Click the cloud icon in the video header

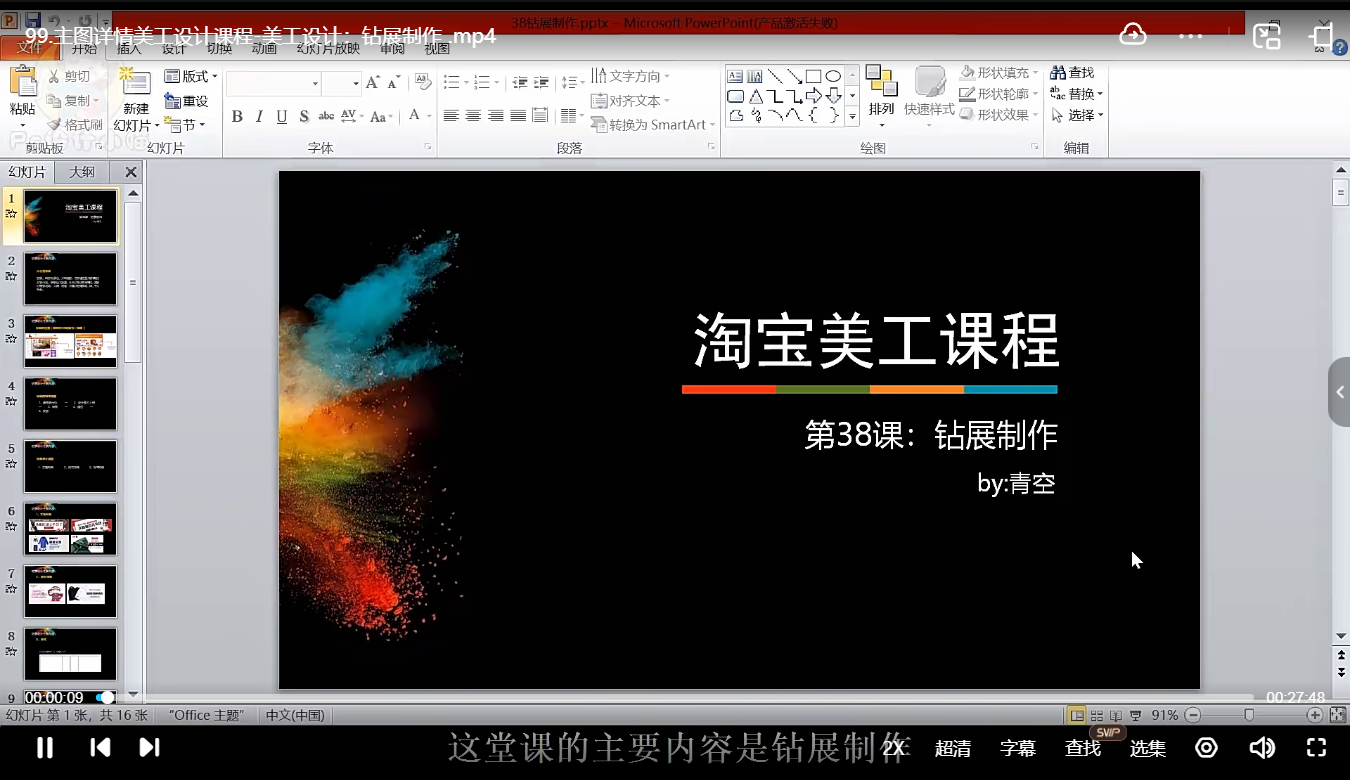tap(1132, 35)
